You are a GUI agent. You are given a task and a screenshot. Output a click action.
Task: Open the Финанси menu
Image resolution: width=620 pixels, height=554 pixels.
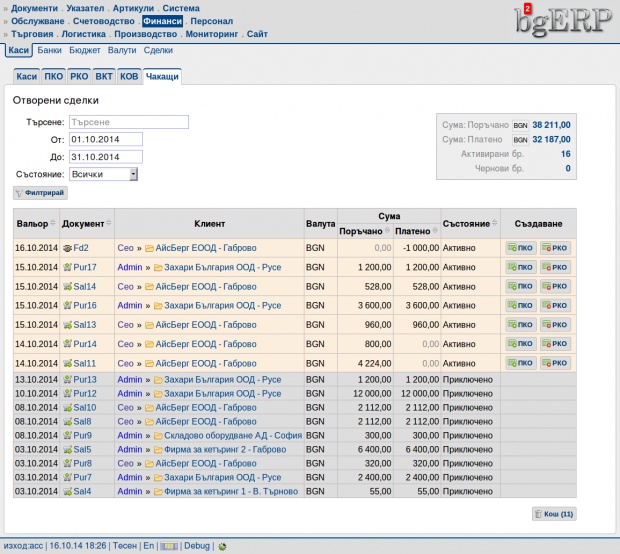163,21
